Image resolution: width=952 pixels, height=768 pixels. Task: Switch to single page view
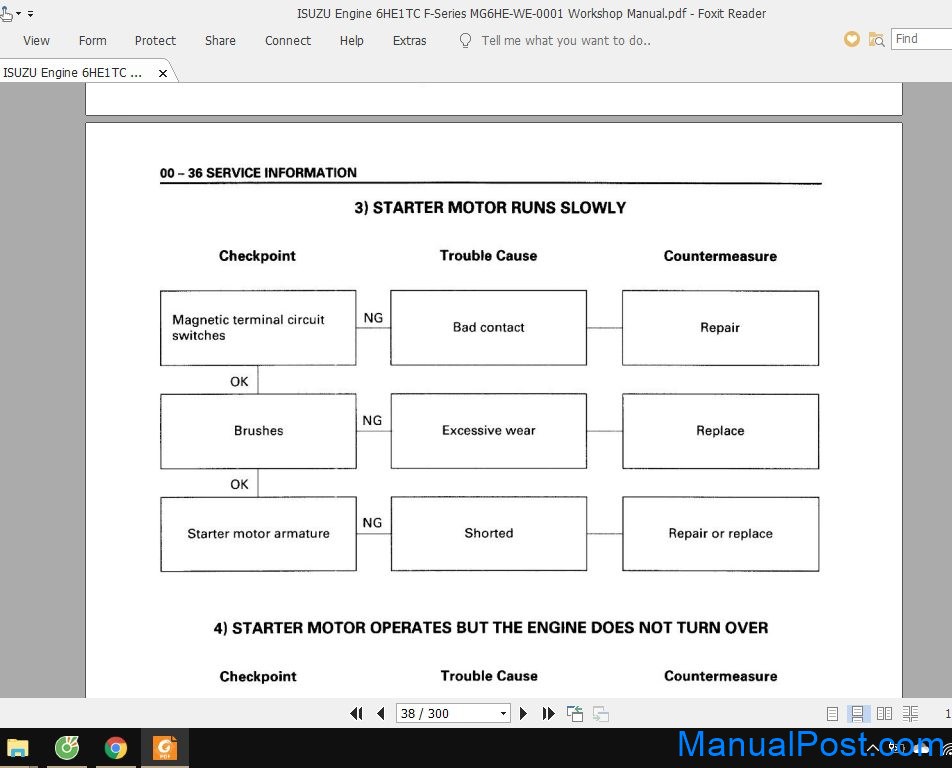click(x=832, y=714)
